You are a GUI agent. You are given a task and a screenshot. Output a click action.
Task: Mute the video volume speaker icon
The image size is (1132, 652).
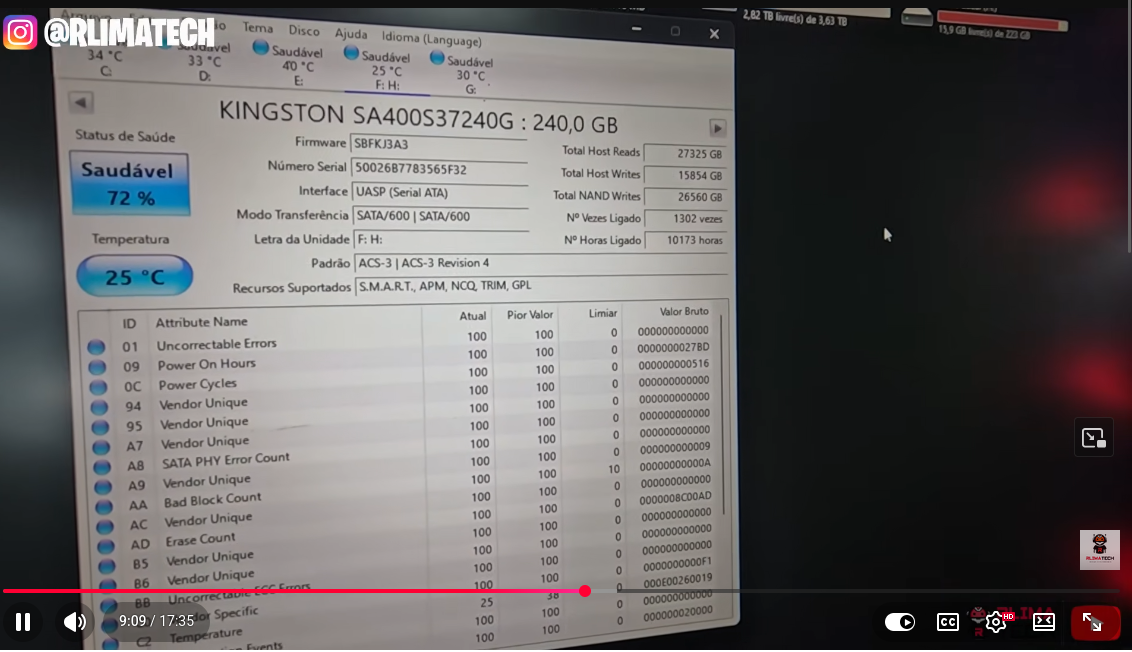click(x=74, y=622)
